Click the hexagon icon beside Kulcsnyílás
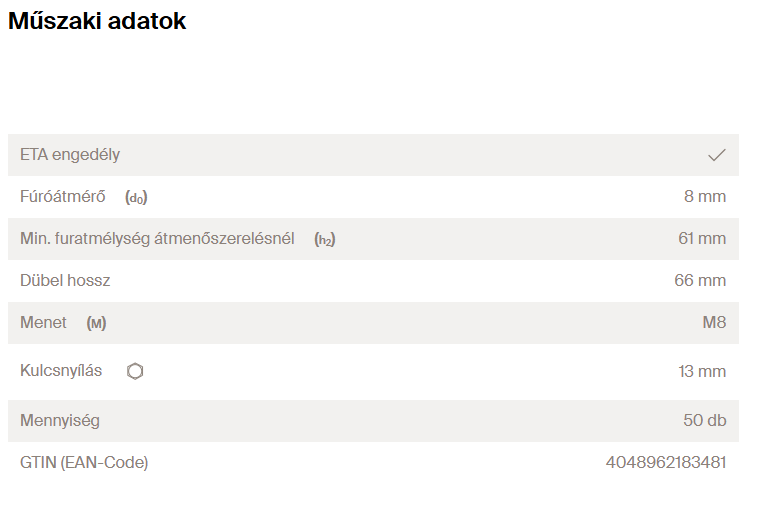This screenshot has height=531, width=775. [135, 371]
